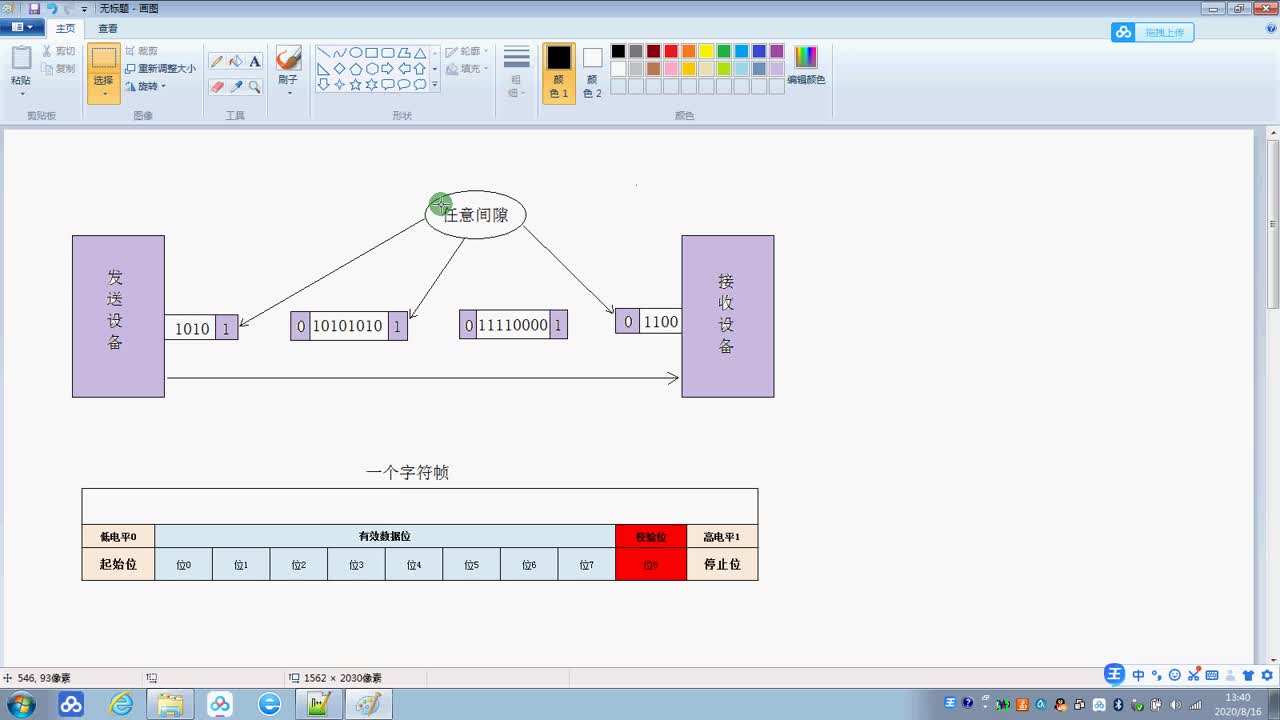The height and width of the screenshot is (720, 1280).
Task: Click the Copy (复制) button
Action: [58, 68]
